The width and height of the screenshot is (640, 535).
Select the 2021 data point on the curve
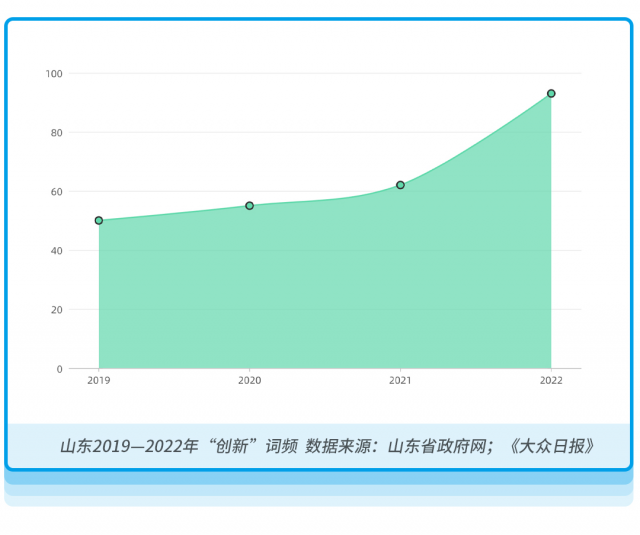coord(400,185)
